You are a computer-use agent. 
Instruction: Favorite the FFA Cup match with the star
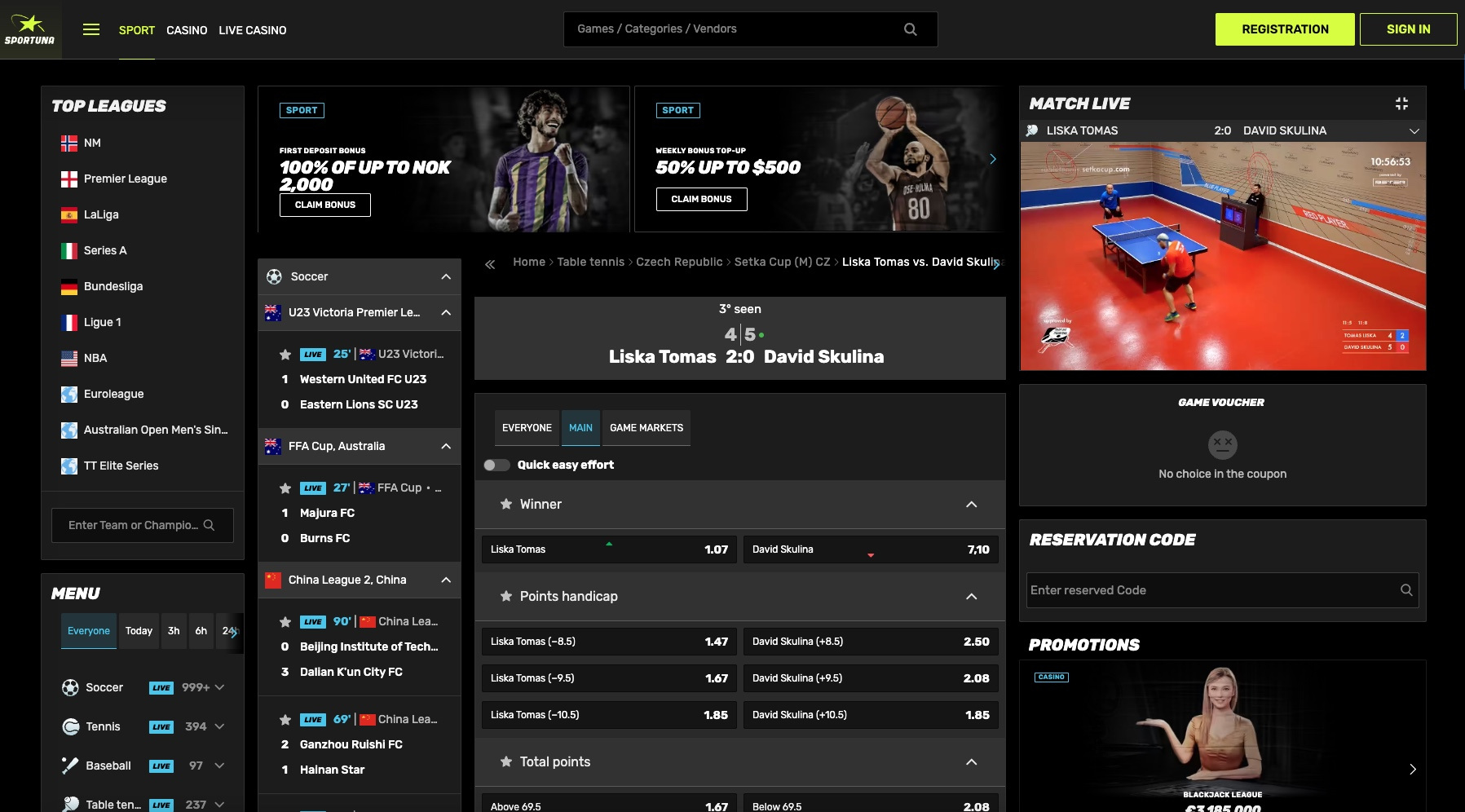click(285, 488)
